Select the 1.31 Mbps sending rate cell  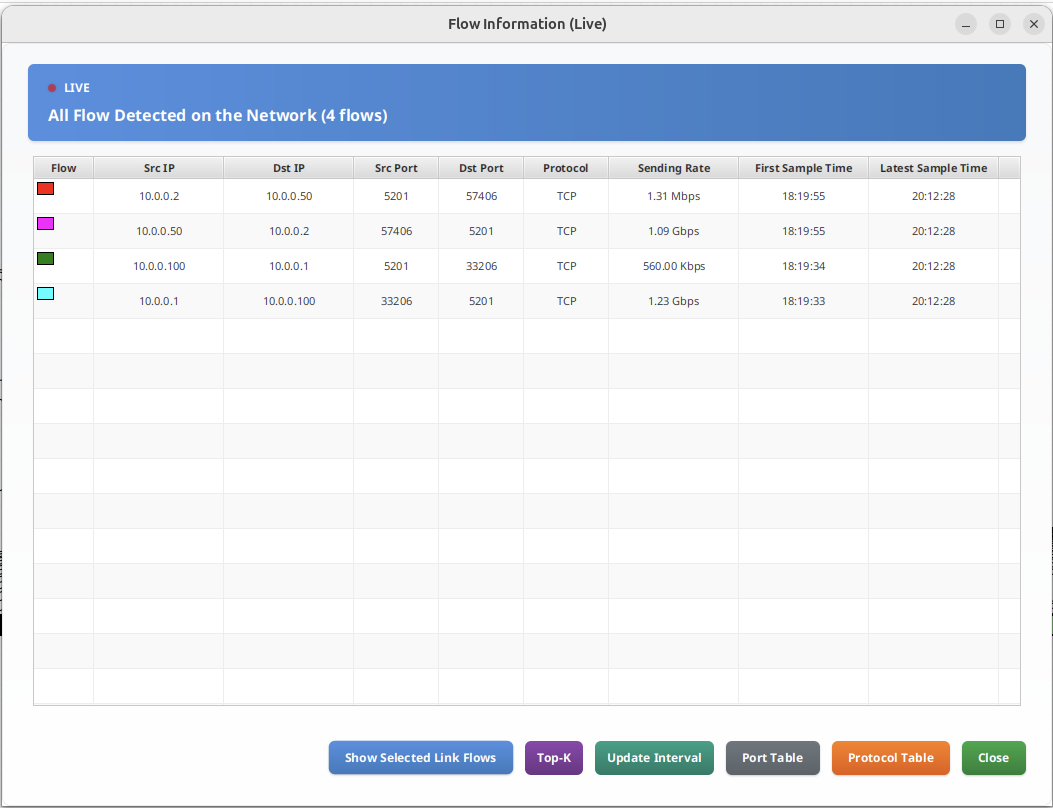coord(674,196)
